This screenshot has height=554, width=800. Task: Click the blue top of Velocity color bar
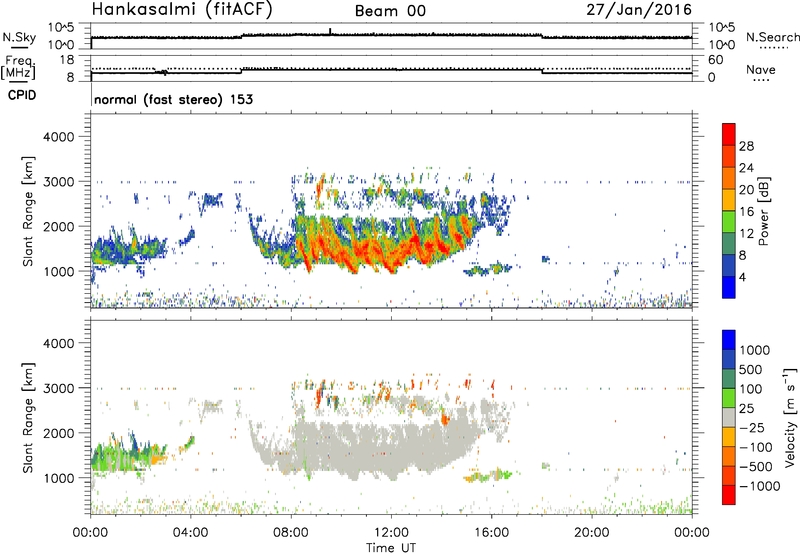coord(729,340)
